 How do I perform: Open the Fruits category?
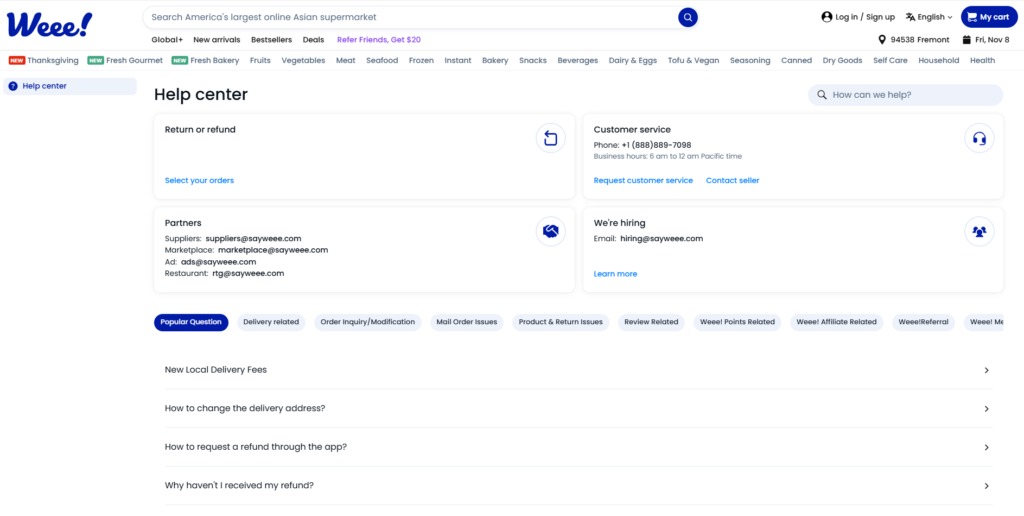tap(260, 61)
